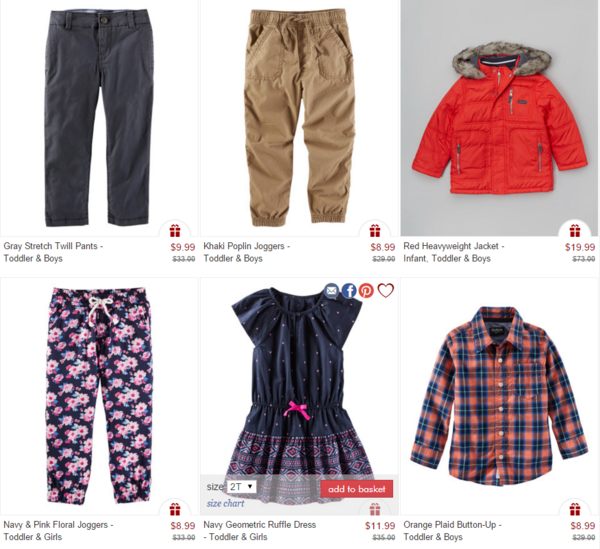View gray twill pants product image
This screenshot has width=600, height=549.
[x=99, y=118]
